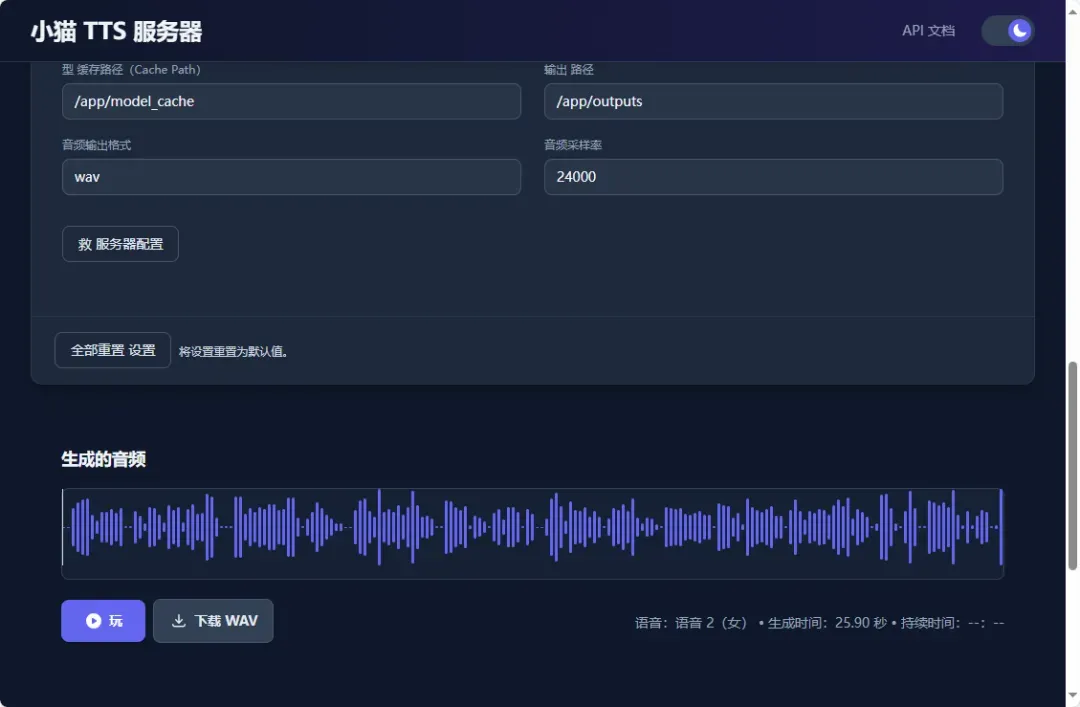Screen dimensions: 1080x707
Task: Seek to the middle of the audio waveform
Action: tap(532, 527)
